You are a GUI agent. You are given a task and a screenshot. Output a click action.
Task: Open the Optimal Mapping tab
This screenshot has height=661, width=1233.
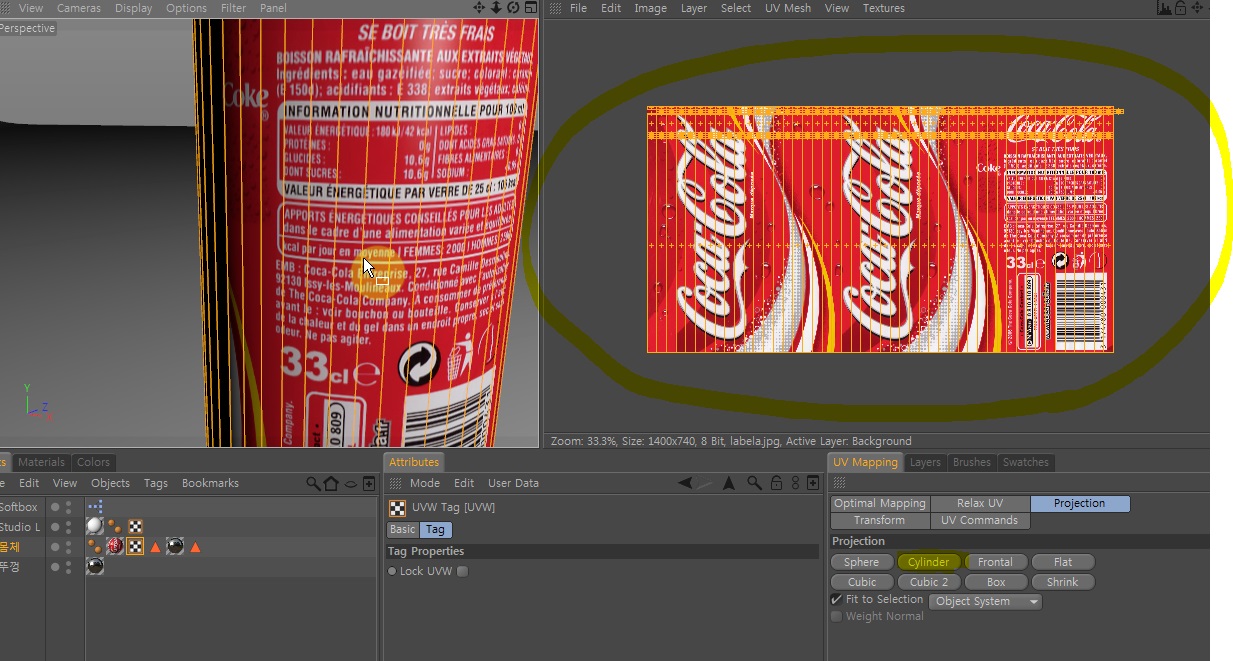880,503
